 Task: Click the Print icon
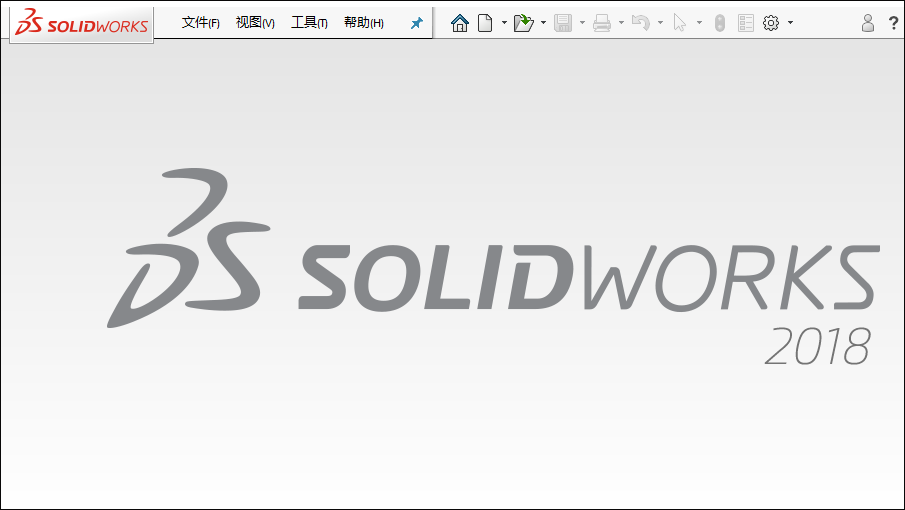click(x=602, y=23)
